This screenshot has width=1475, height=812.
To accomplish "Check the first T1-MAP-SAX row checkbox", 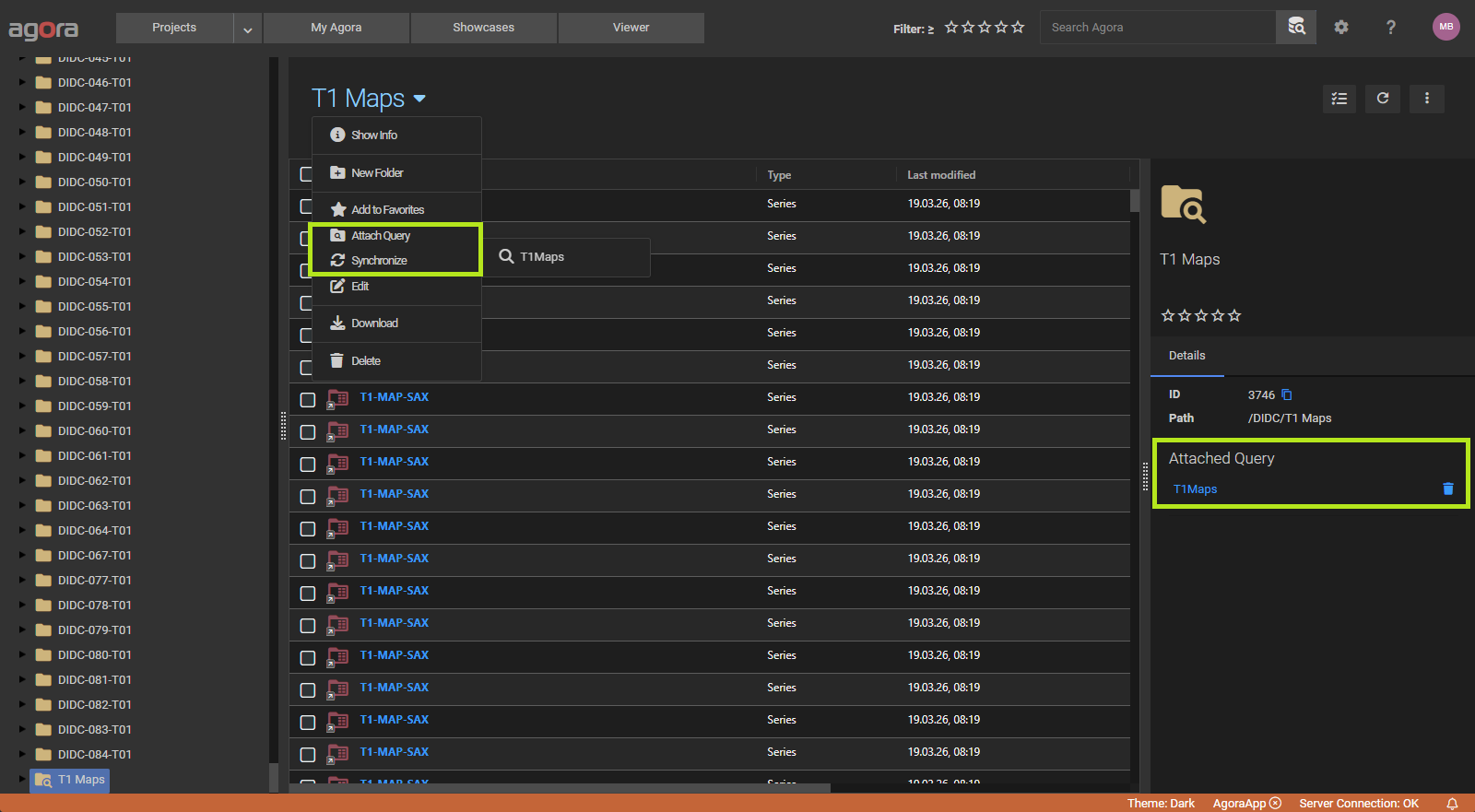I will (x=308, y=400).
